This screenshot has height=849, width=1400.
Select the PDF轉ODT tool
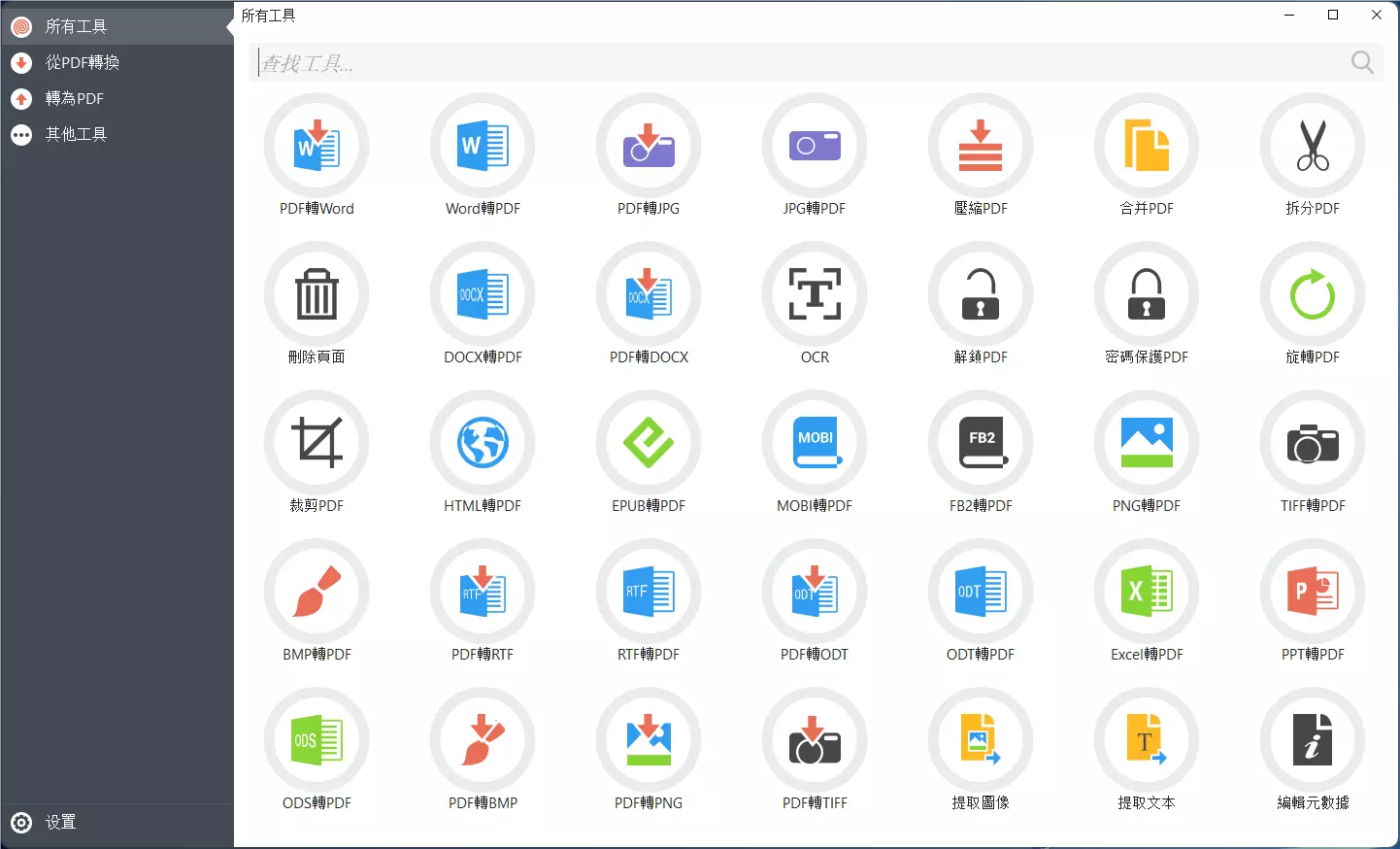point(815,592)
